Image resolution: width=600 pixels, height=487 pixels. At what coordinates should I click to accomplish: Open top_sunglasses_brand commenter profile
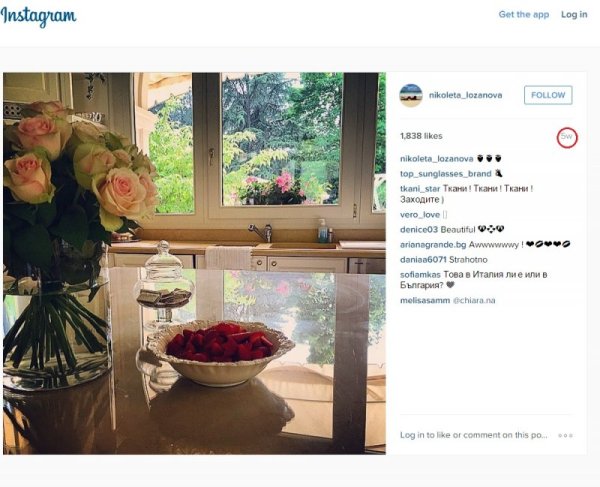pos(445,174)
